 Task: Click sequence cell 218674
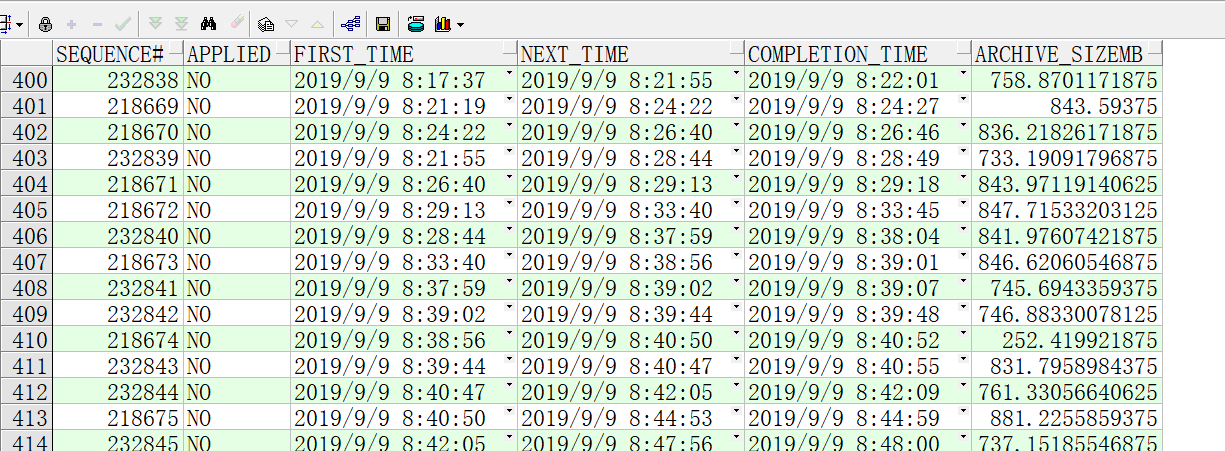(118, 340)
